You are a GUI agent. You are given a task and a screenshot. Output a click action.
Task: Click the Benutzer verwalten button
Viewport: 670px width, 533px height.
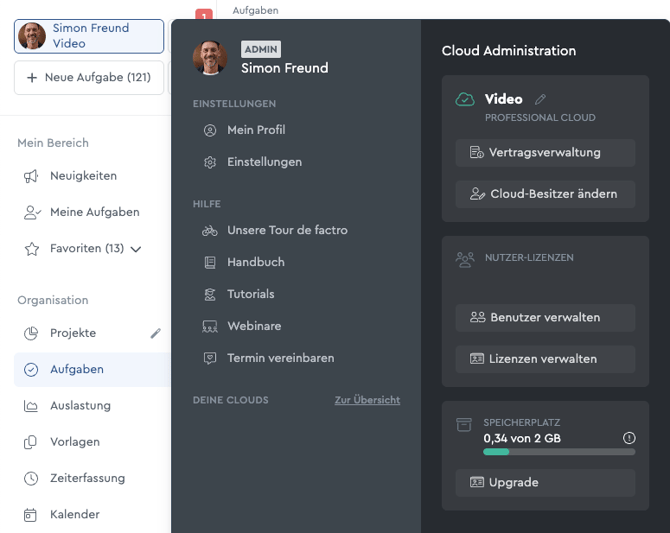[545, 318]
